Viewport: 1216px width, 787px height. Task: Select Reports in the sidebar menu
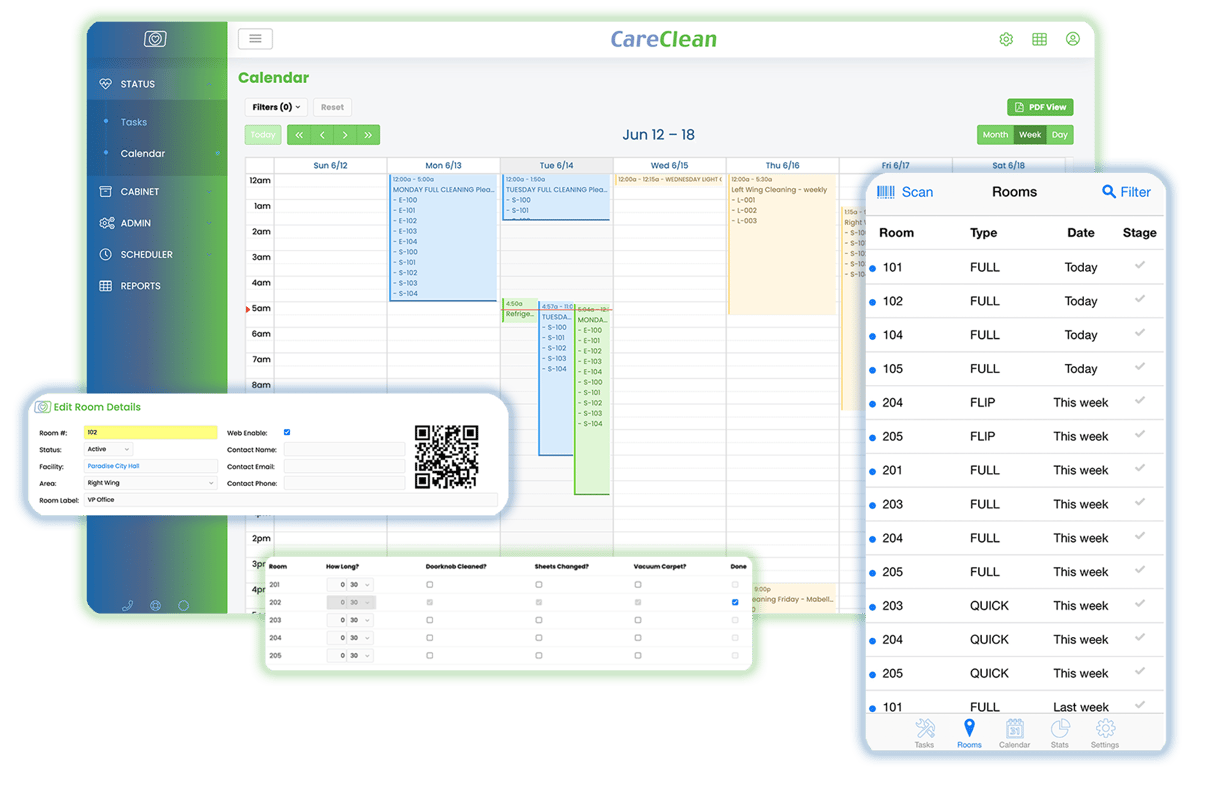[140, 286]
